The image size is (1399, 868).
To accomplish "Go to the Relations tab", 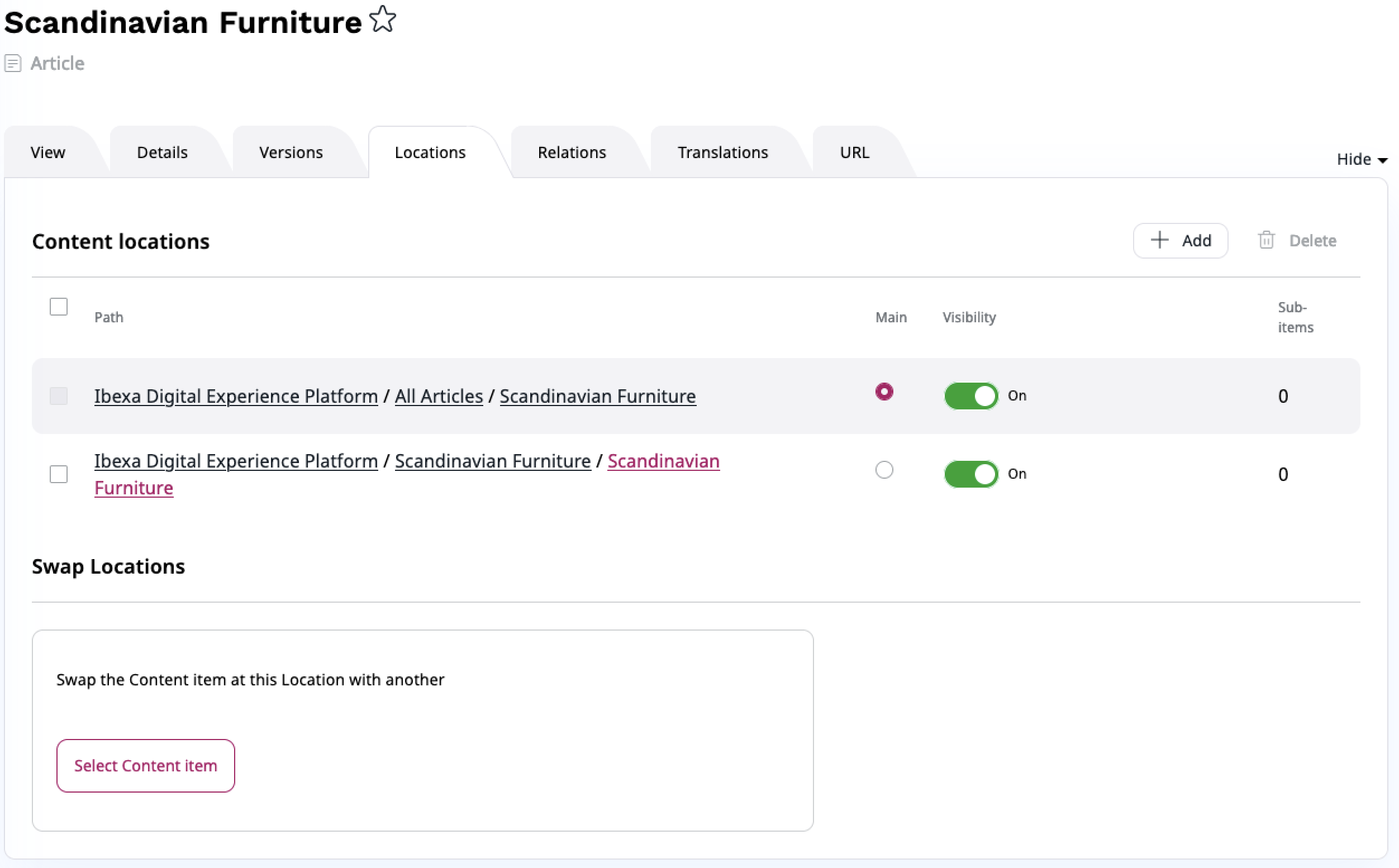I will point(571,152).
